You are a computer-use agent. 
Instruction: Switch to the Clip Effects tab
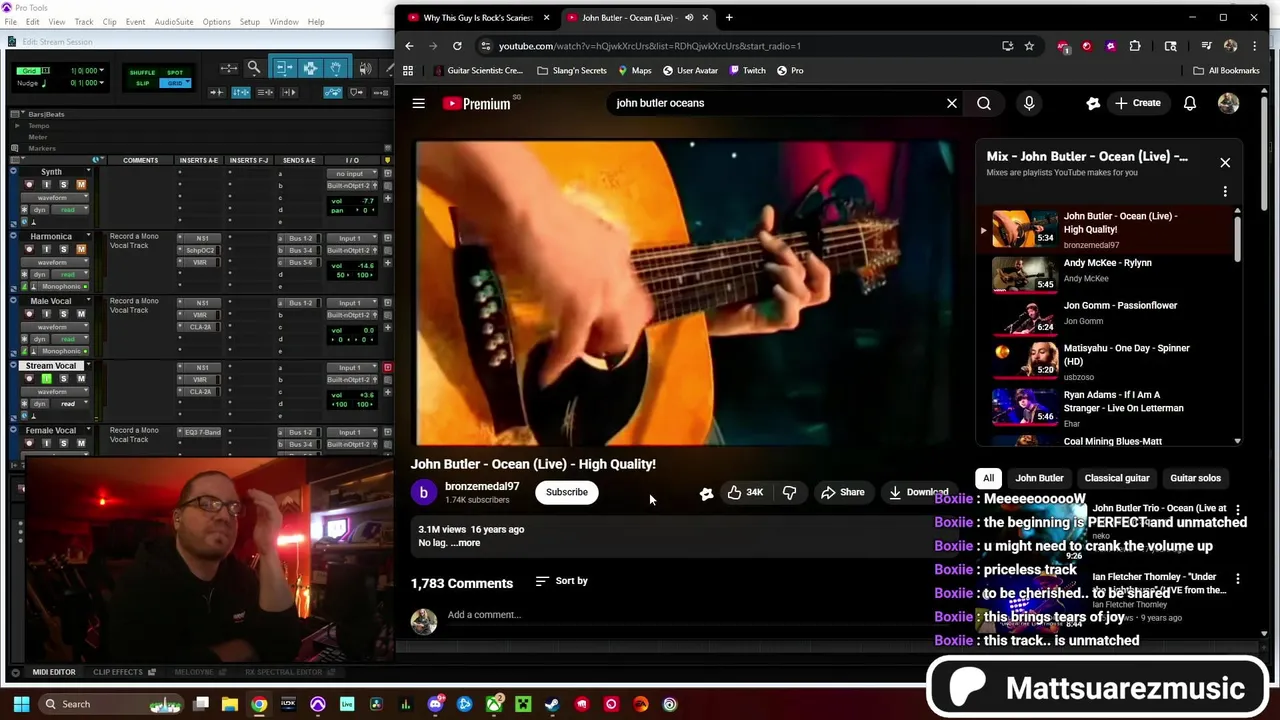(x=118, y=672)
